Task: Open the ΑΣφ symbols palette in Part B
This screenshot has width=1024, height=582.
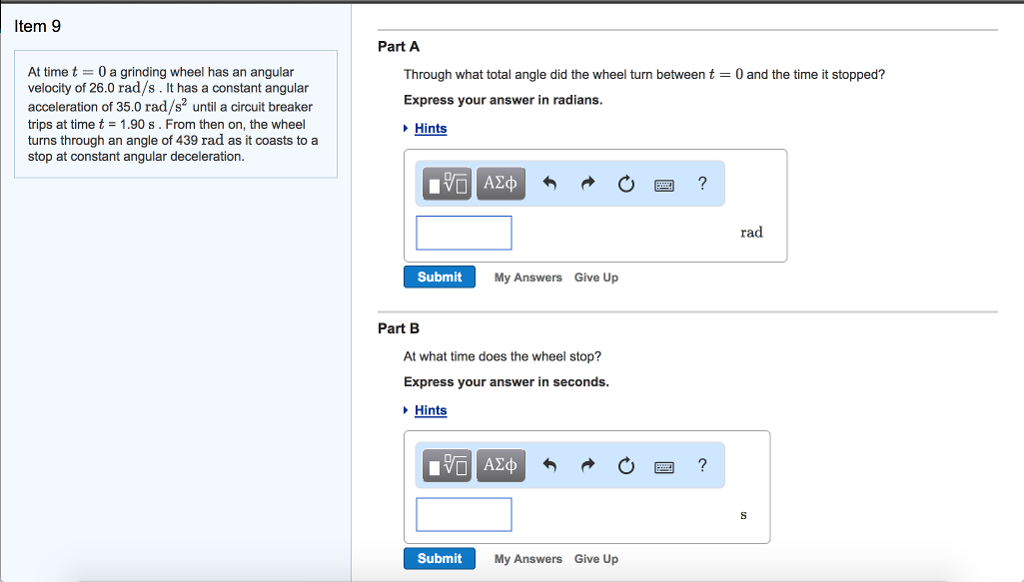Action: [x=500, y=465]
